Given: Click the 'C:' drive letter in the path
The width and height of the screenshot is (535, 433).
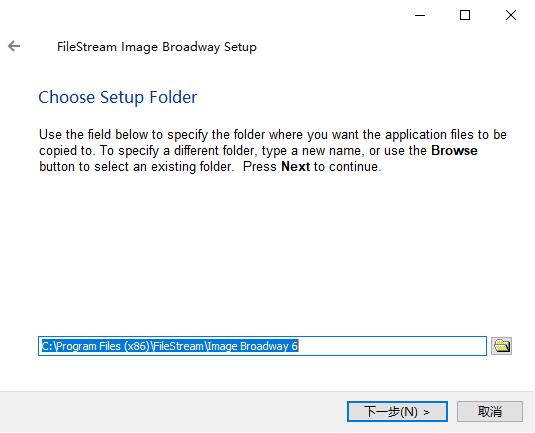Looking at the screenshot, I should click(x=47, y=346).
